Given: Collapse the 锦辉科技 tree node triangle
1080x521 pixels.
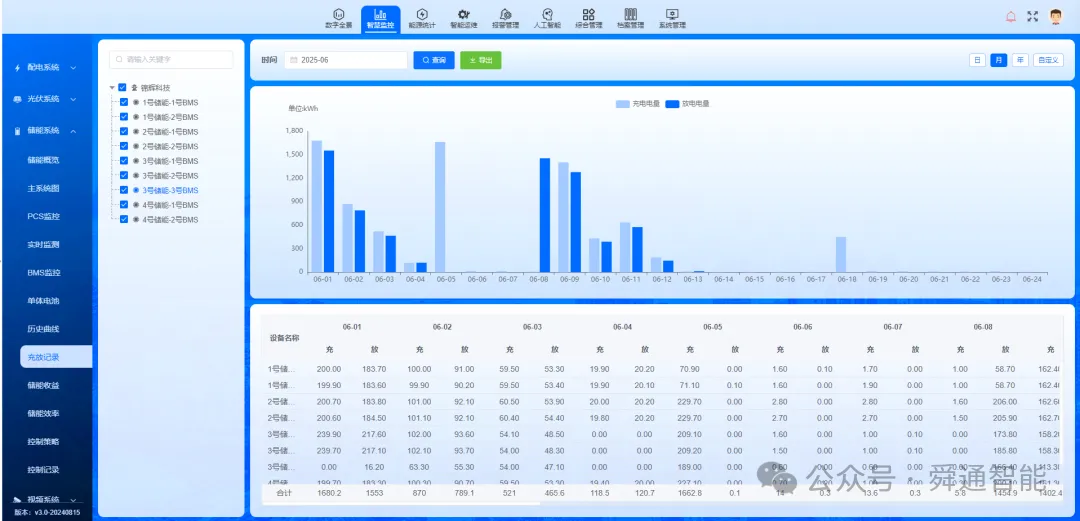Looking at the screenshot, I should click(x=112, y=88).
